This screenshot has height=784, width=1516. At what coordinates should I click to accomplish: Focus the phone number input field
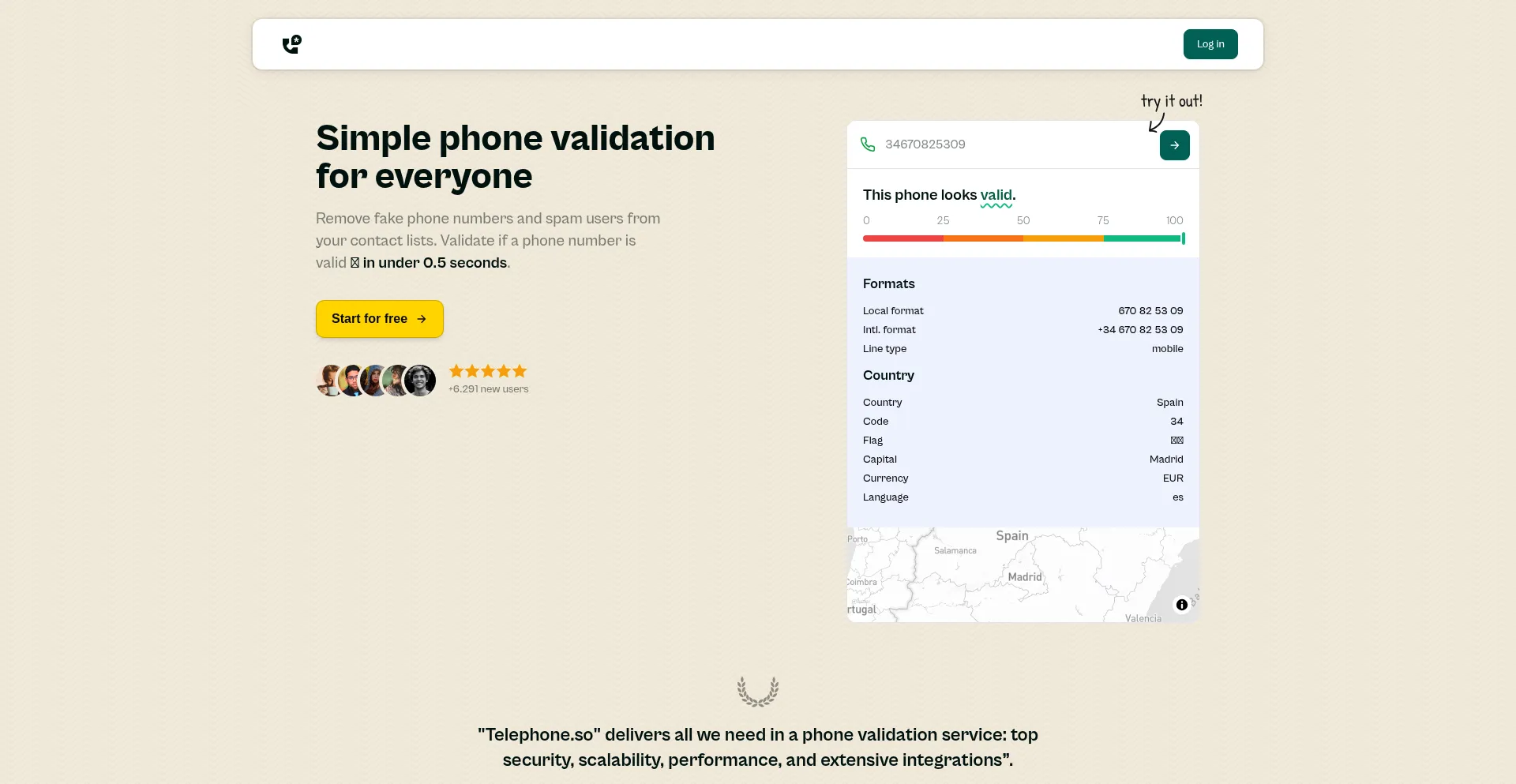[1011, 144]
